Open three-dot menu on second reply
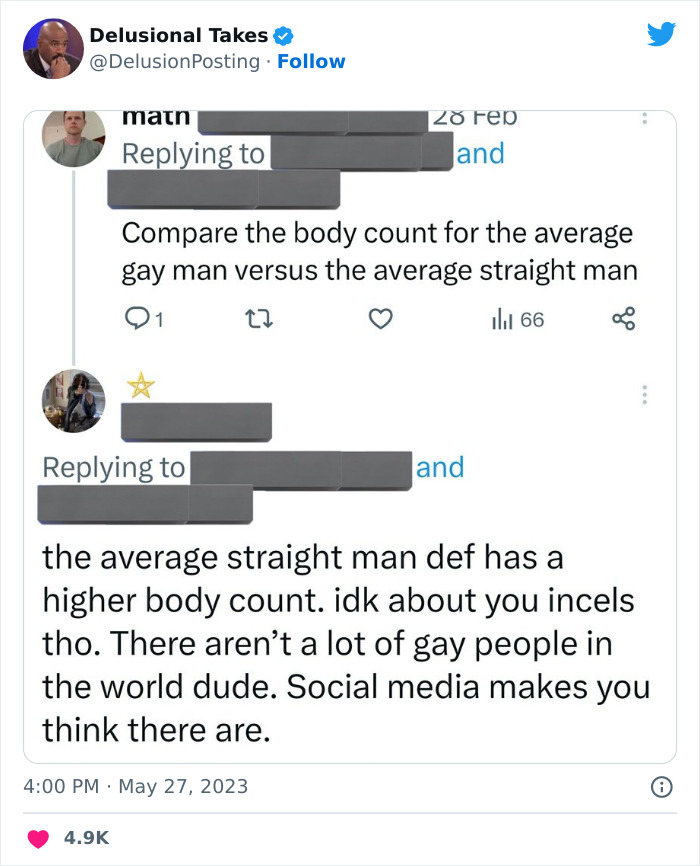This screenshot has height=866, width=700. (x=645, y=395)
